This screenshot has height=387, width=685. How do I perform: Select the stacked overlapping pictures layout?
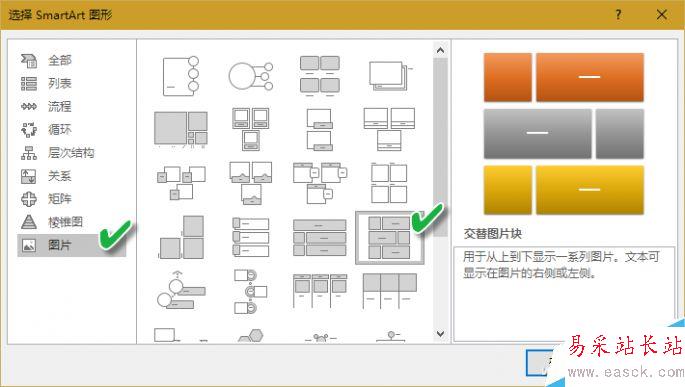tap(390, 76)
